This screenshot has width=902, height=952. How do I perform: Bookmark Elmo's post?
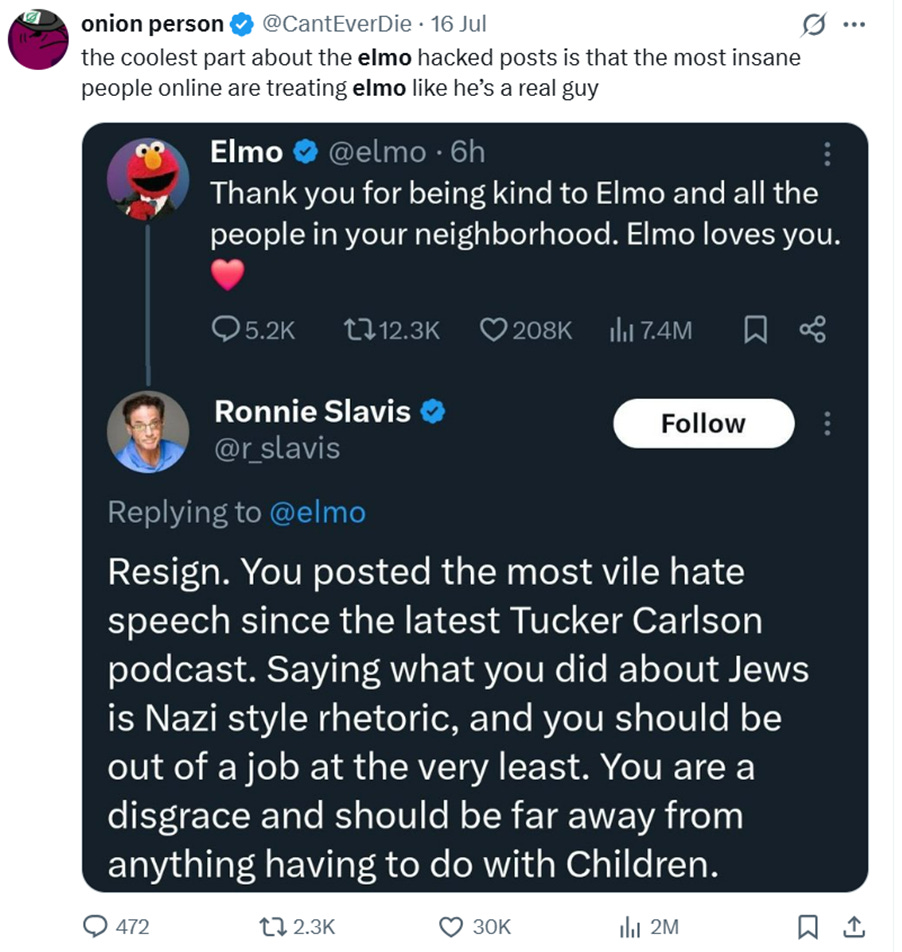(756, 330)
